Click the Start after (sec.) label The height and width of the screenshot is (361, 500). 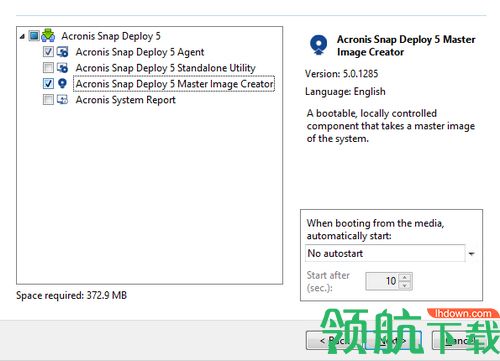[x=328, y=281]
